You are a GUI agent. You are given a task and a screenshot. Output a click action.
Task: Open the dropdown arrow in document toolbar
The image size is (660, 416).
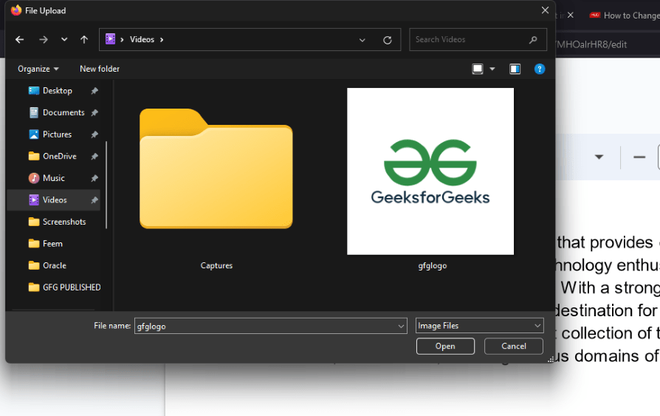pos(599,157)
